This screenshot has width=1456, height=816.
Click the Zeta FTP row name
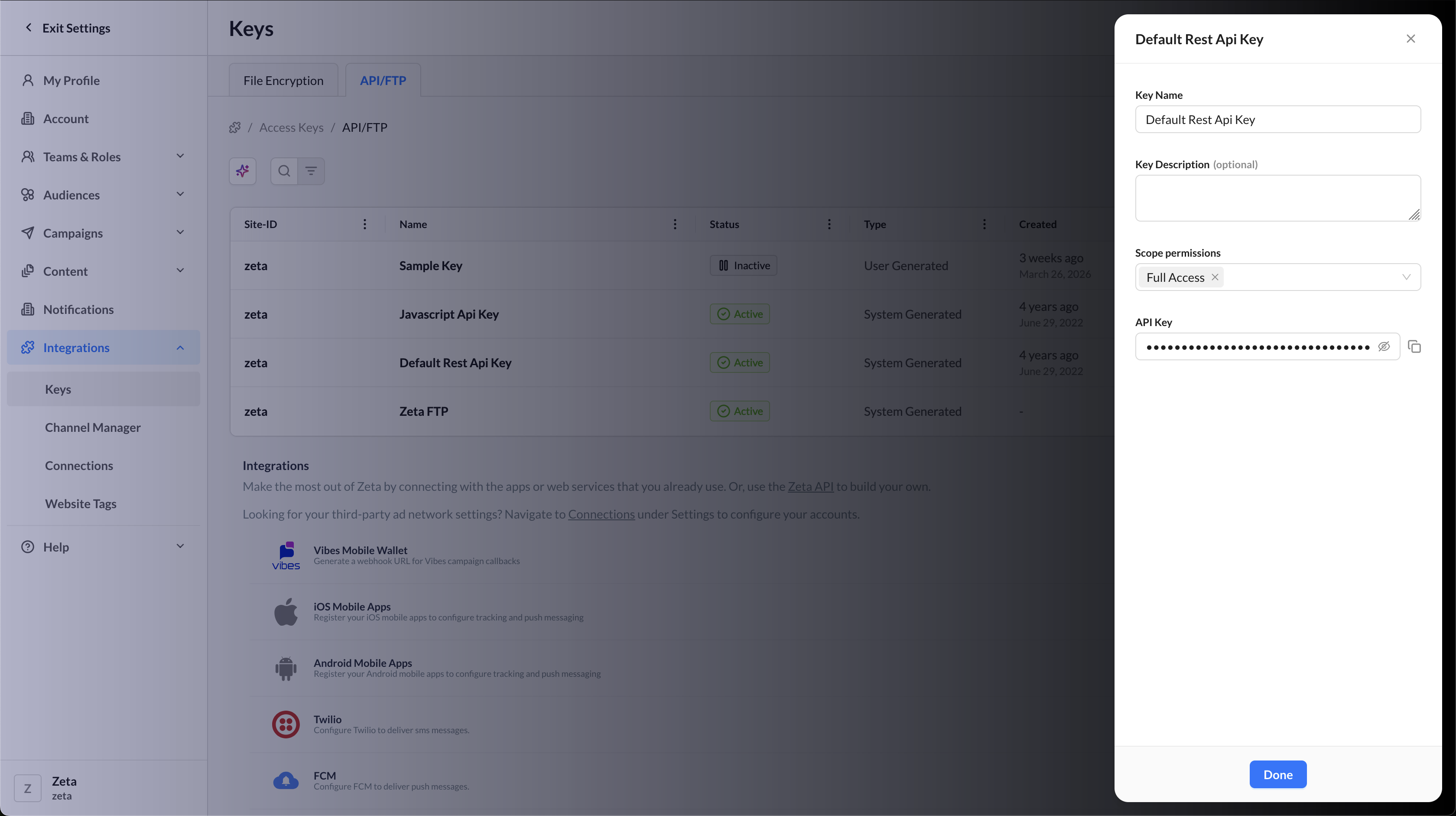pos(423,411)
